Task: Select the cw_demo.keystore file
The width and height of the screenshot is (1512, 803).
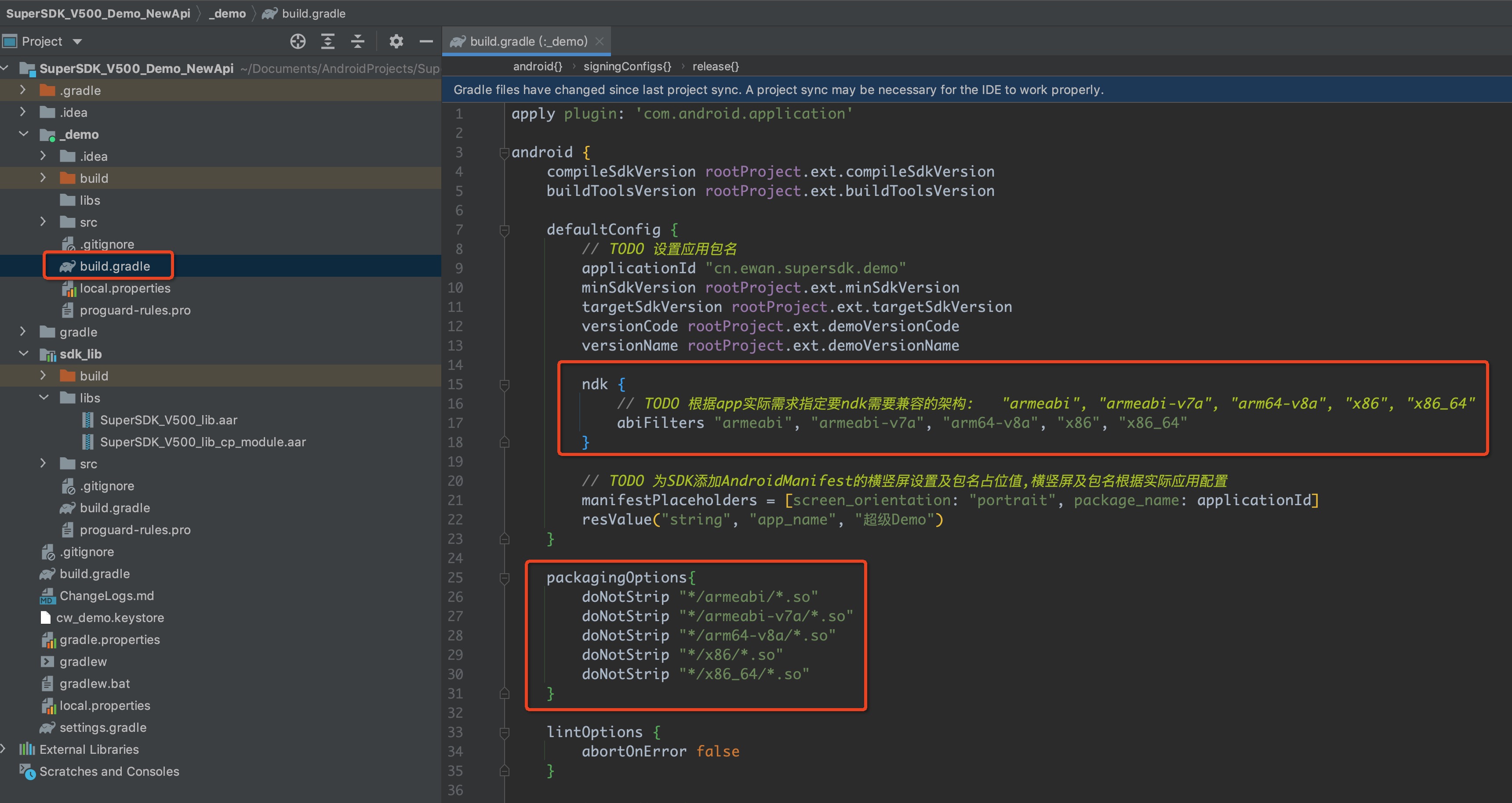Action: [x=110, y=618]
